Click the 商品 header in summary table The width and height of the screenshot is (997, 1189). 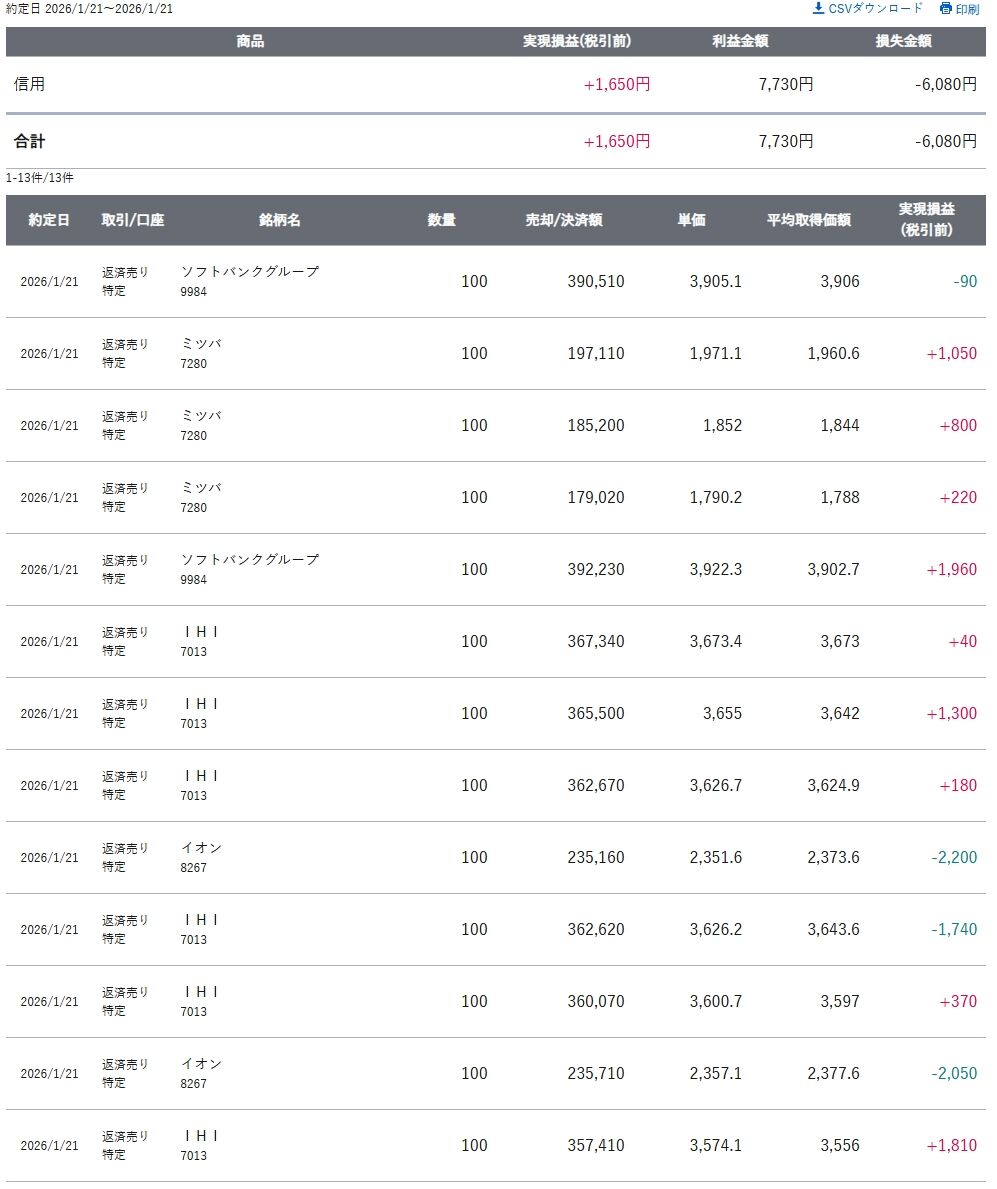coord(250,42)
